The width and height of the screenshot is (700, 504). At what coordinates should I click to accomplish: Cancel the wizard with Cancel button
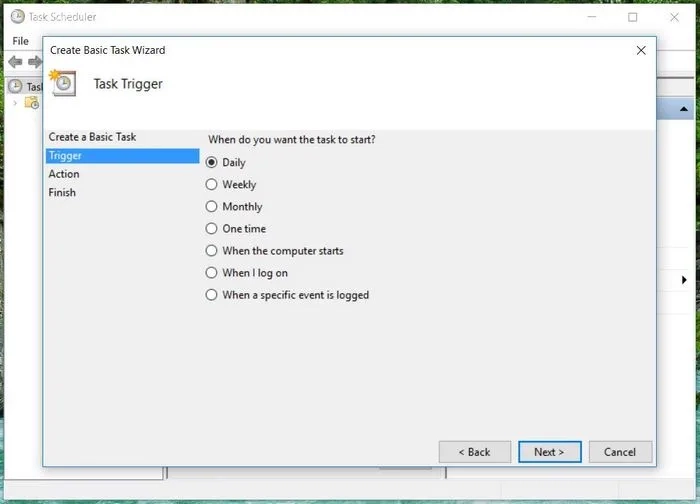click(620, 452)
